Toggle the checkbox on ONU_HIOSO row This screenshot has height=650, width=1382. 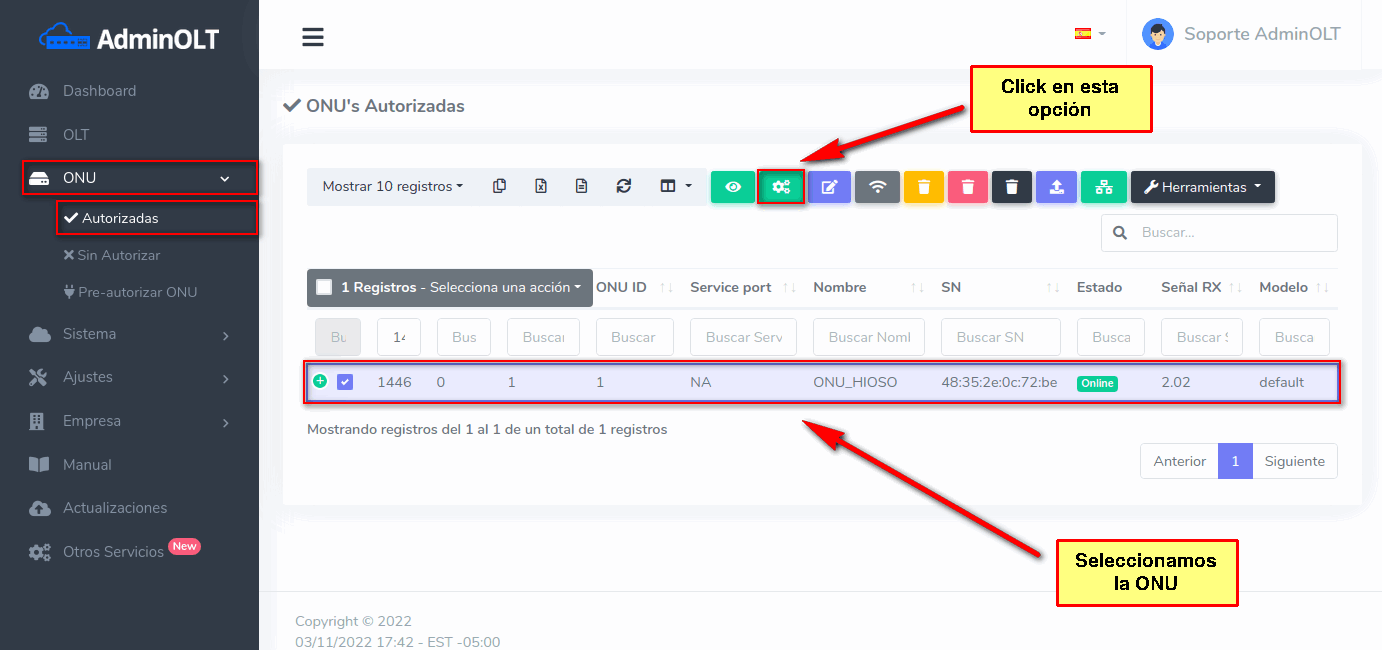tap(345, 382)
